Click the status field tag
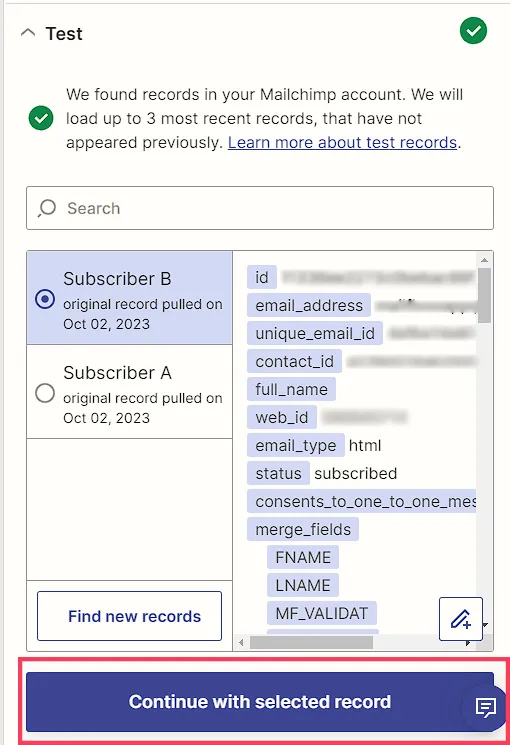The image size is (510, 745). 279,474
